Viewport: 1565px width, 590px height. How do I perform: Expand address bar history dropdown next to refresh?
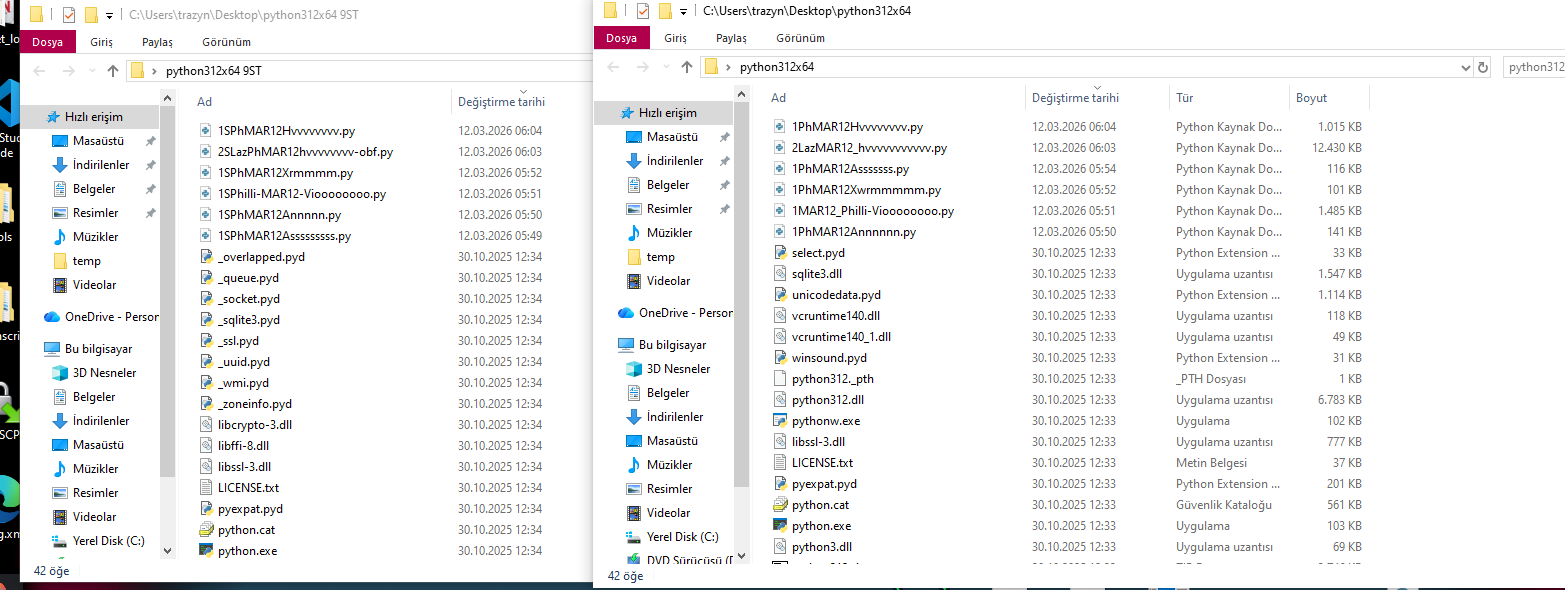(1465, 67)
